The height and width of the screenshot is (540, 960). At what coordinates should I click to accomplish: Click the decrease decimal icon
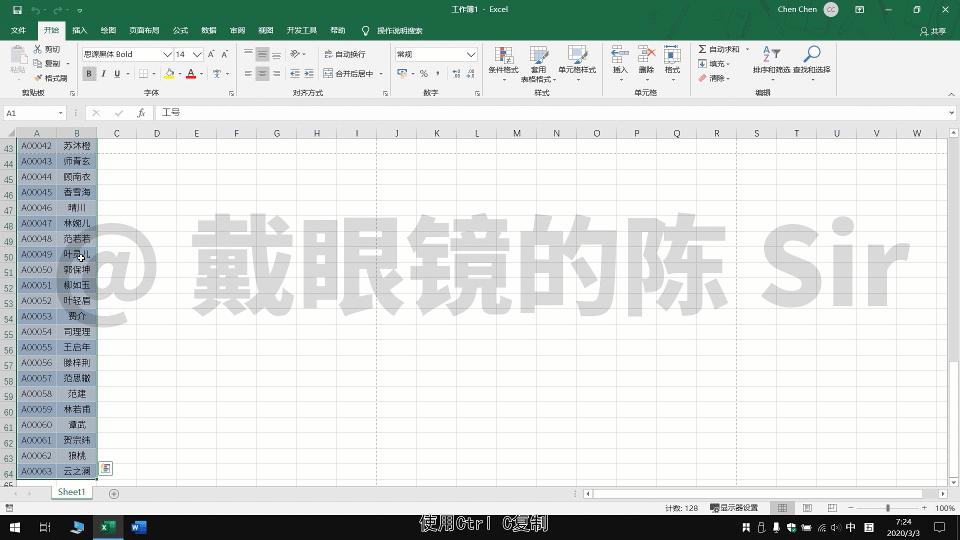pos(470,73)
